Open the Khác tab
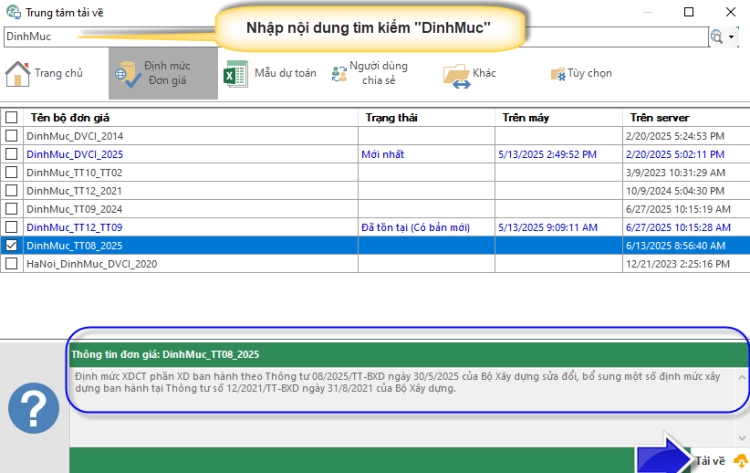The width and height of the screenshot is (750, 473). coord(484,73)
